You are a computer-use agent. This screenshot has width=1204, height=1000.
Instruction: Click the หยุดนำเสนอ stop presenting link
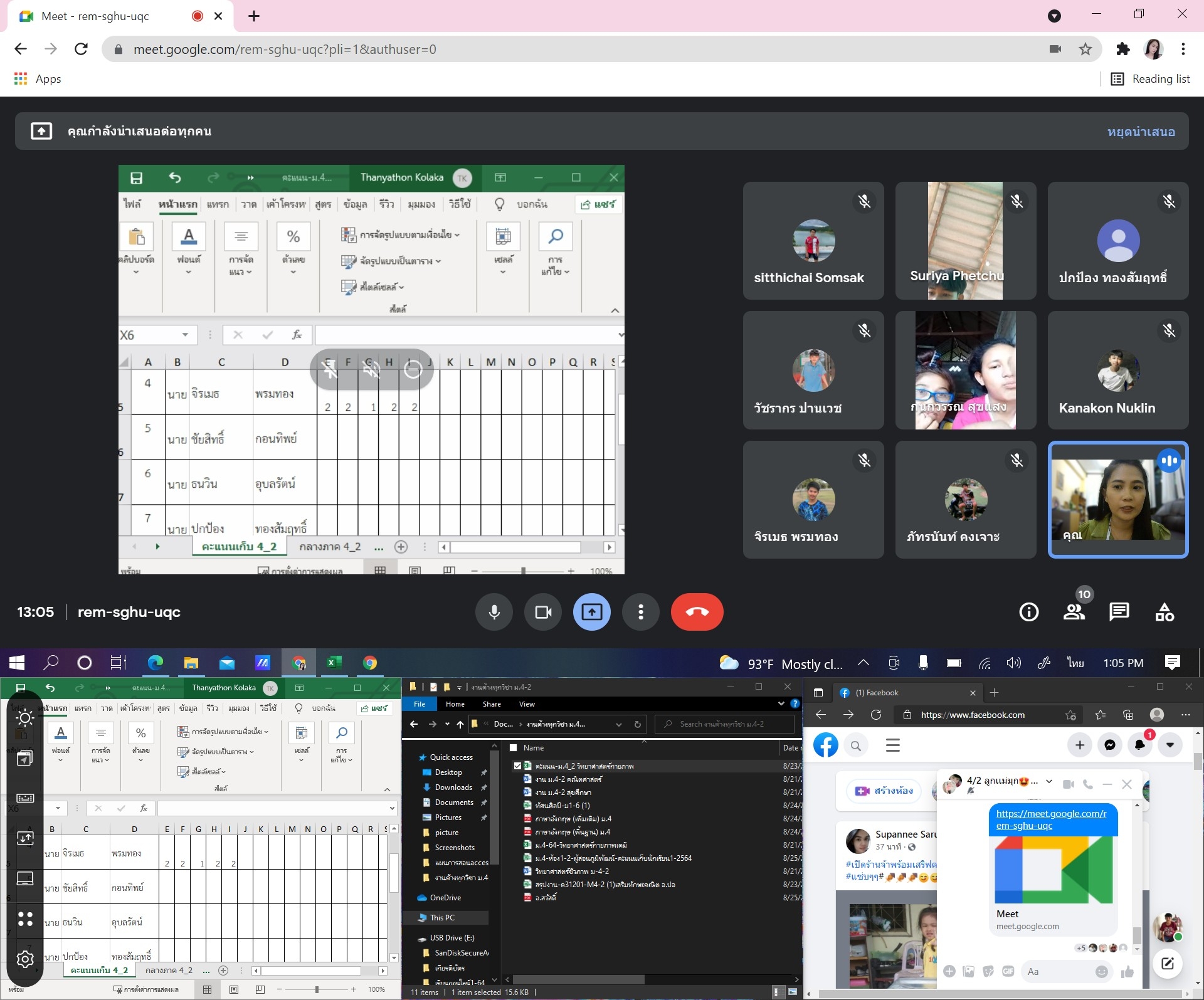[1141, 132]
